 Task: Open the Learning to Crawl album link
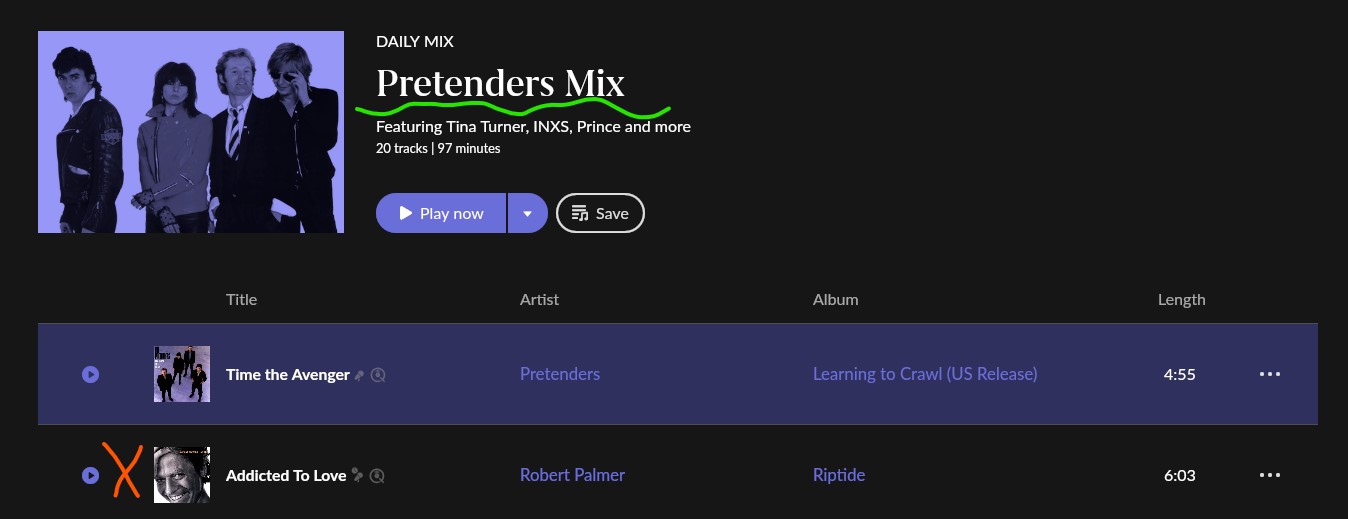925,374
